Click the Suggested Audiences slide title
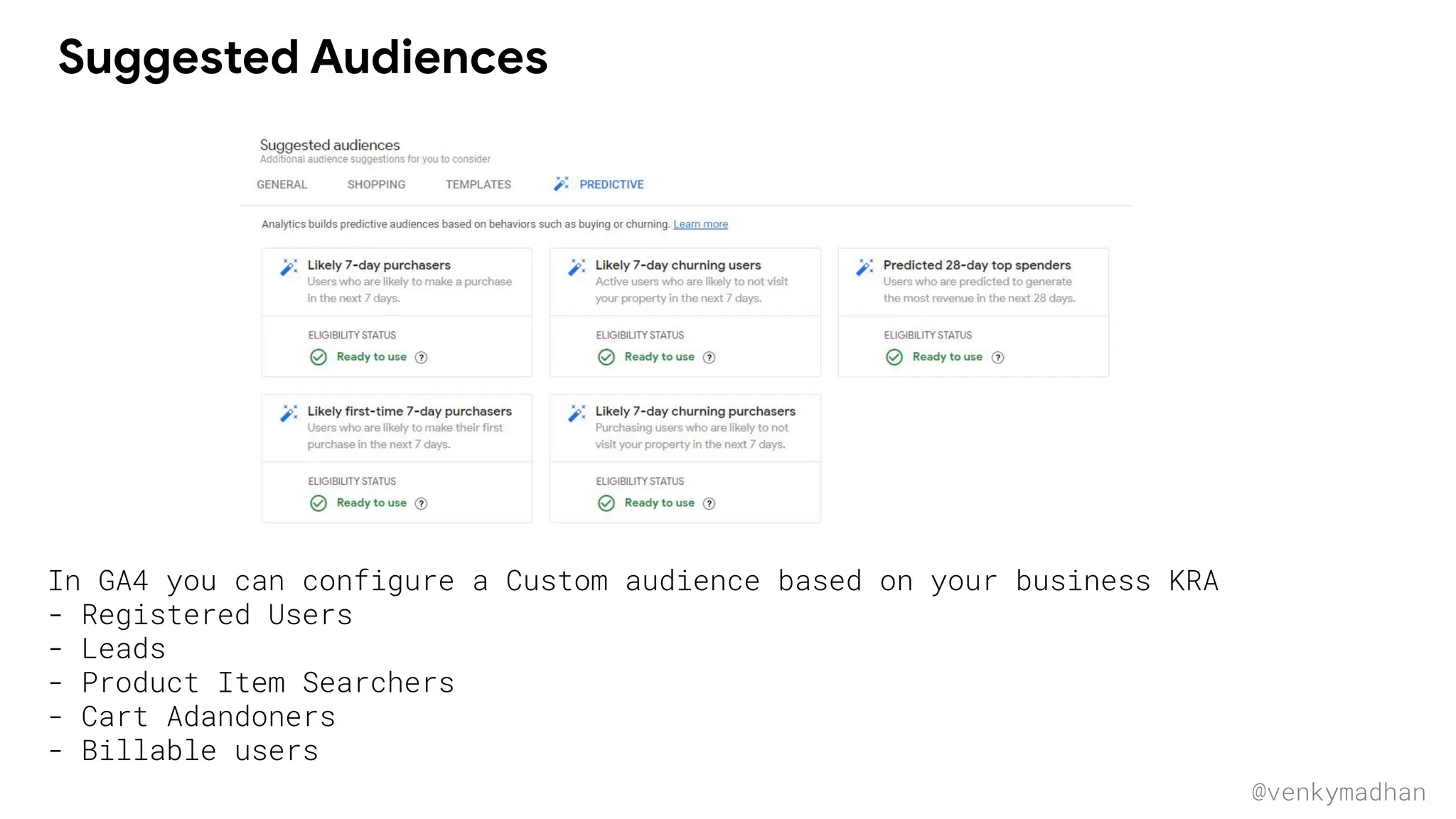This screenshot has height=819, width=1456. 303,58
